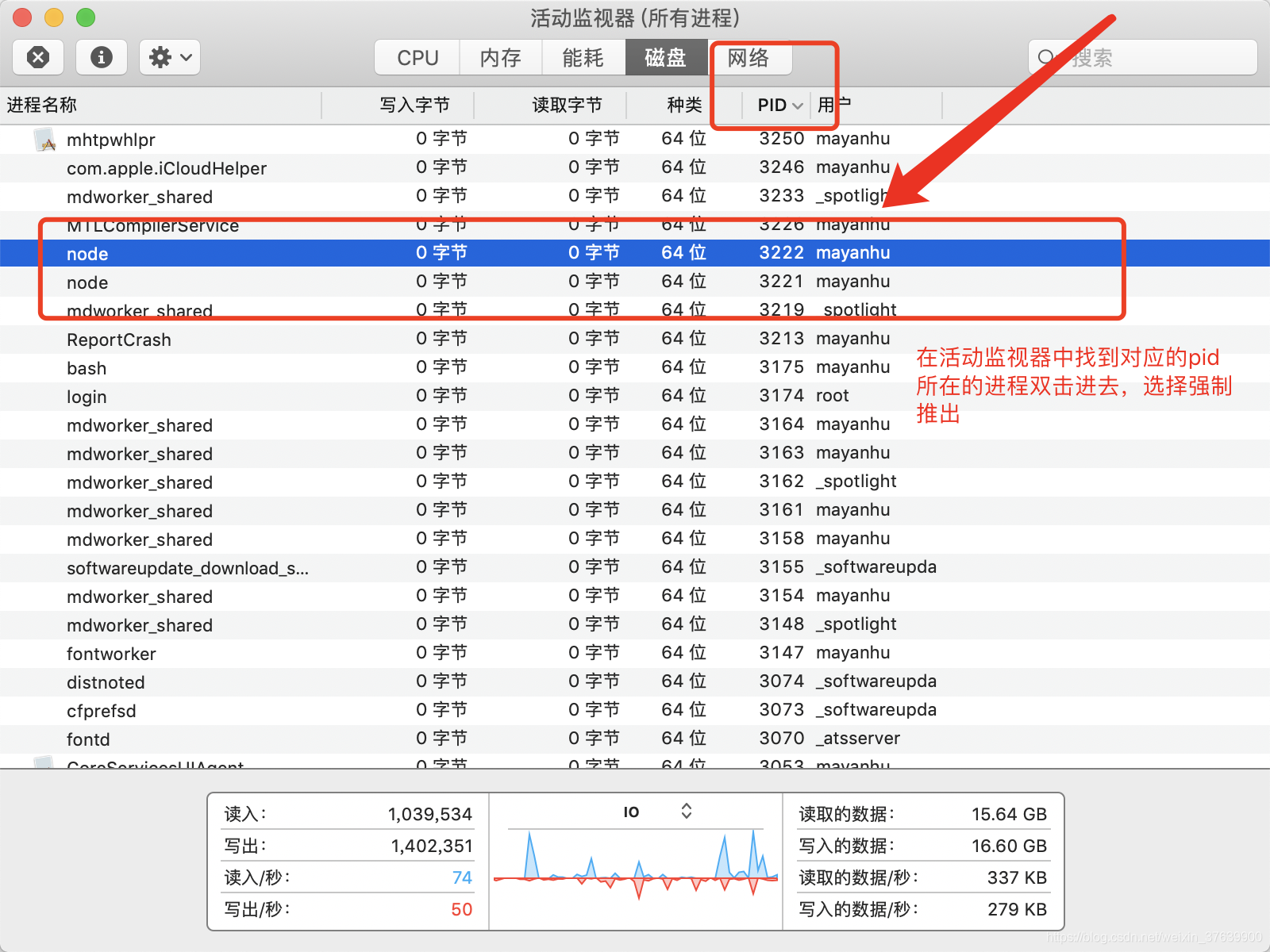Select node process with PID 3222

pyautogui.click(x=635, y=253)
